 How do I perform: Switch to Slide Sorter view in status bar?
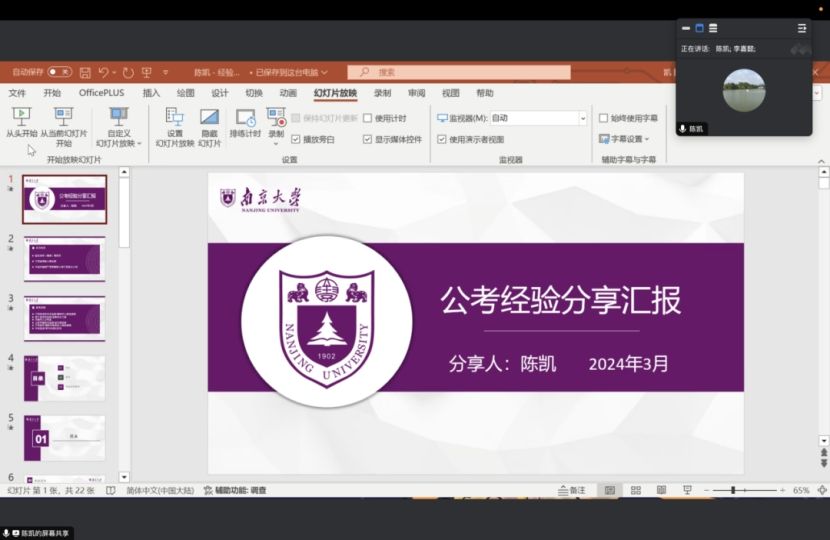tap(635, 491)
